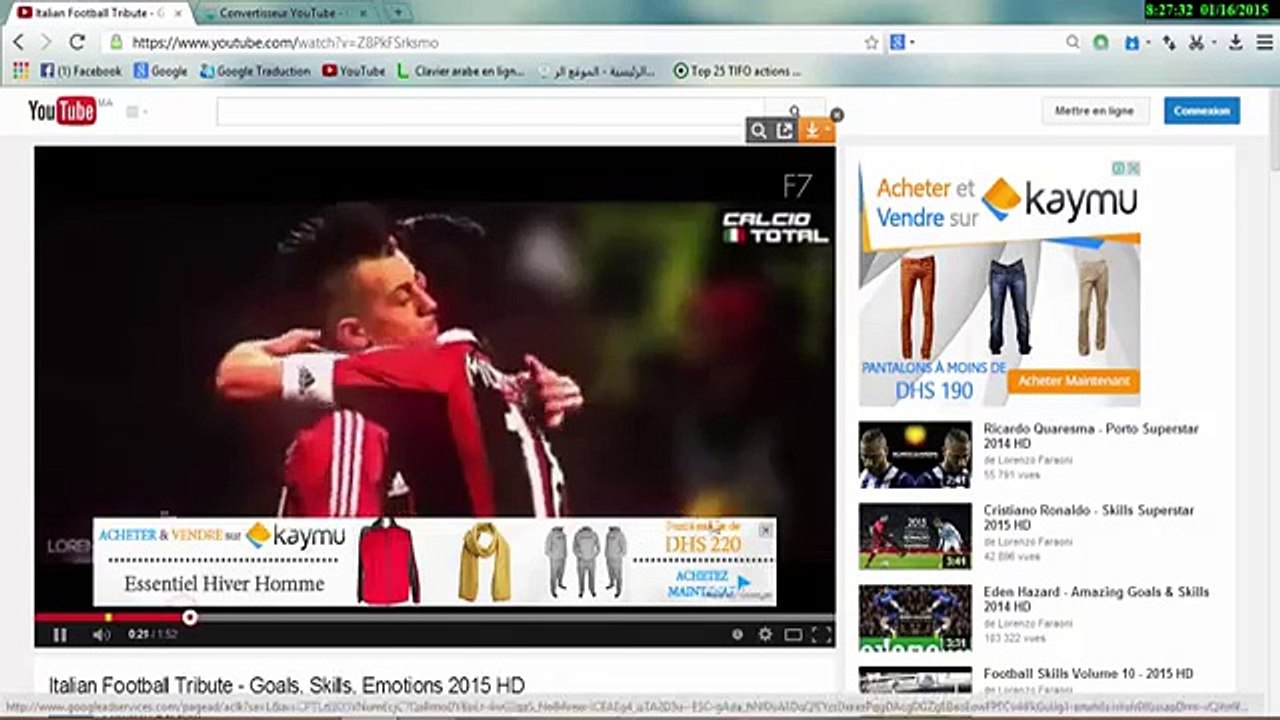Click the address bar URL
Screen dimensions: 1280x720
[285, 43]
